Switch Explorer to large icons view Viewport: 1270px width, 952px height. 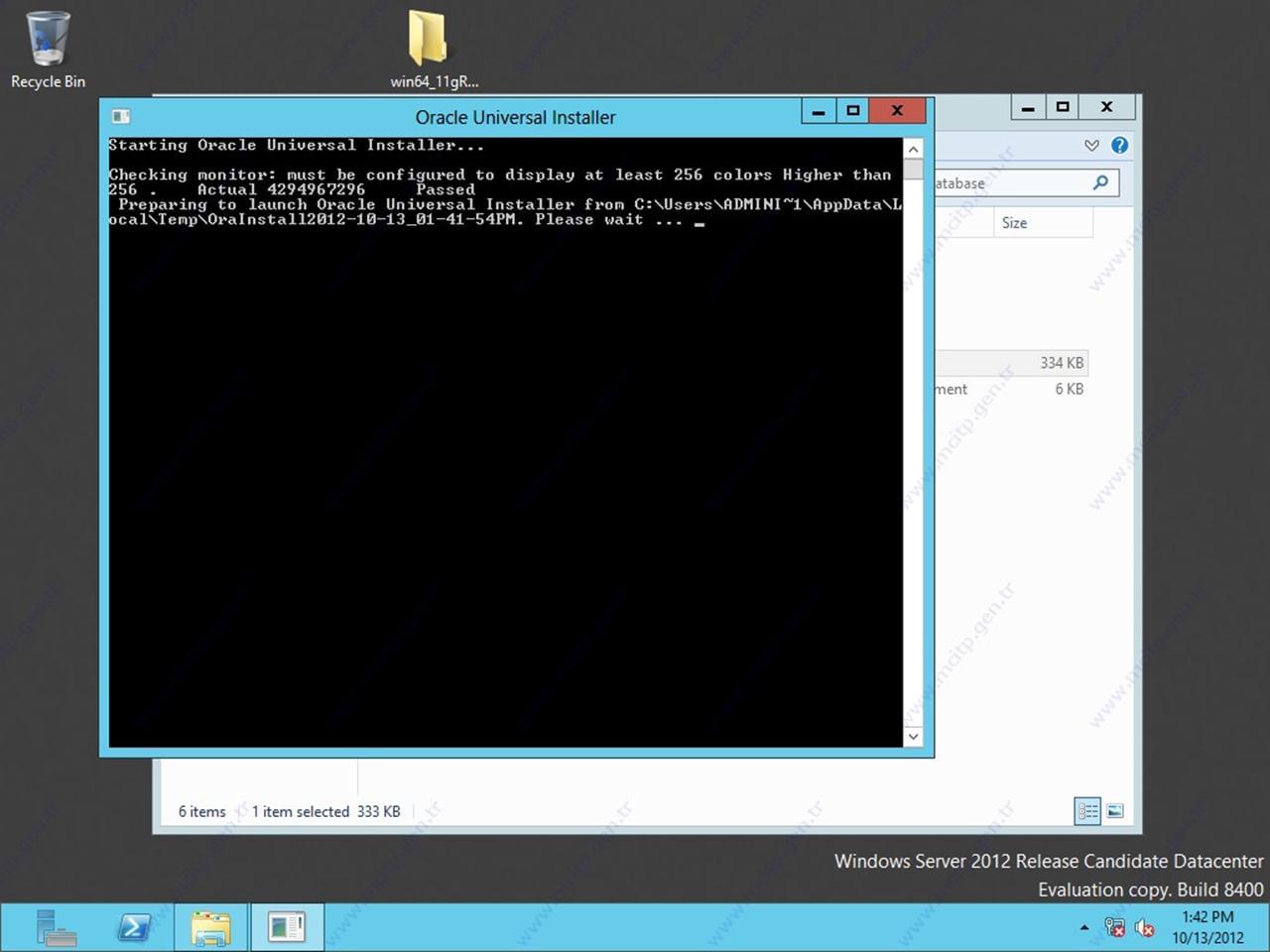coord(1115,811)
